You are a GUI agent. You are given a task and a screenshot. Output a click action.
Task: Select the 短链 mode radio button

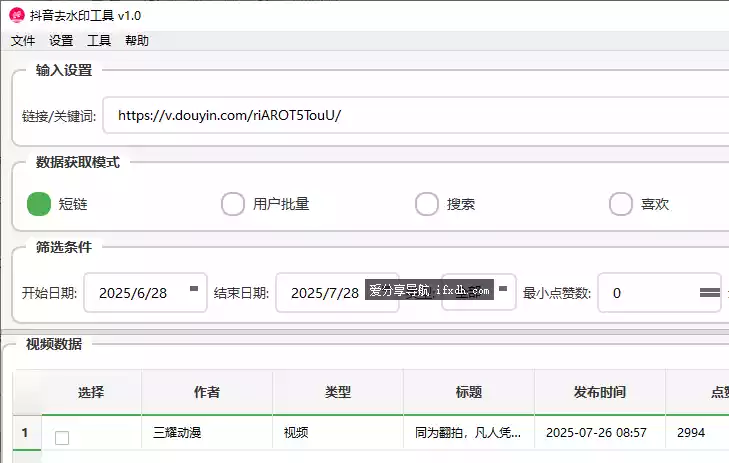tap(39, 204)
